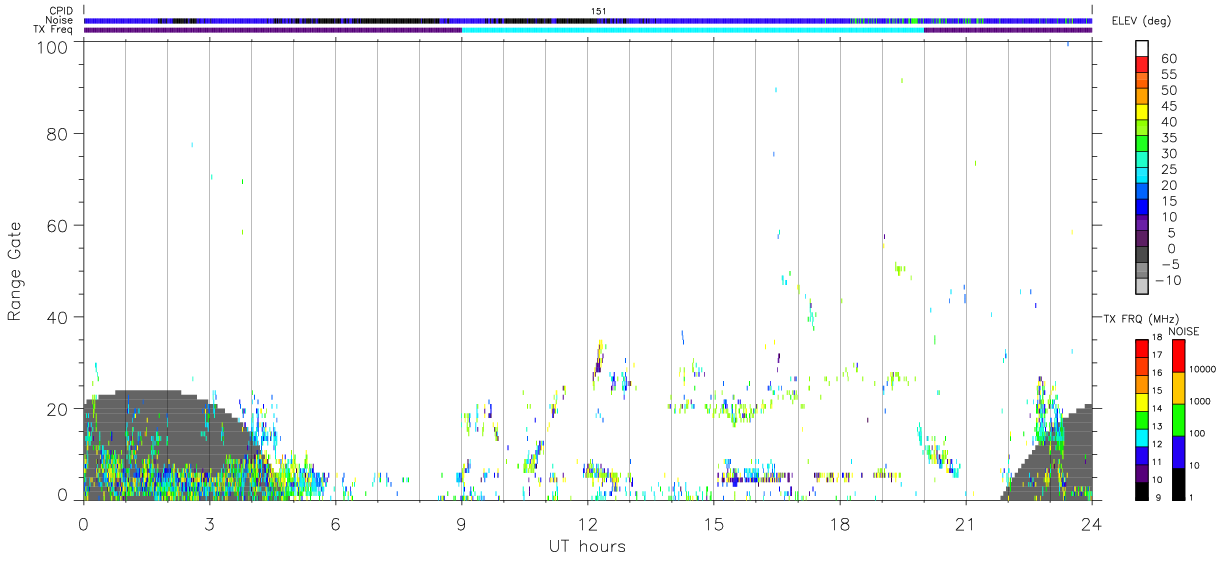1228x567 pixels.
Task: Click Range Gate tick label 40
Action: [58, 317]
